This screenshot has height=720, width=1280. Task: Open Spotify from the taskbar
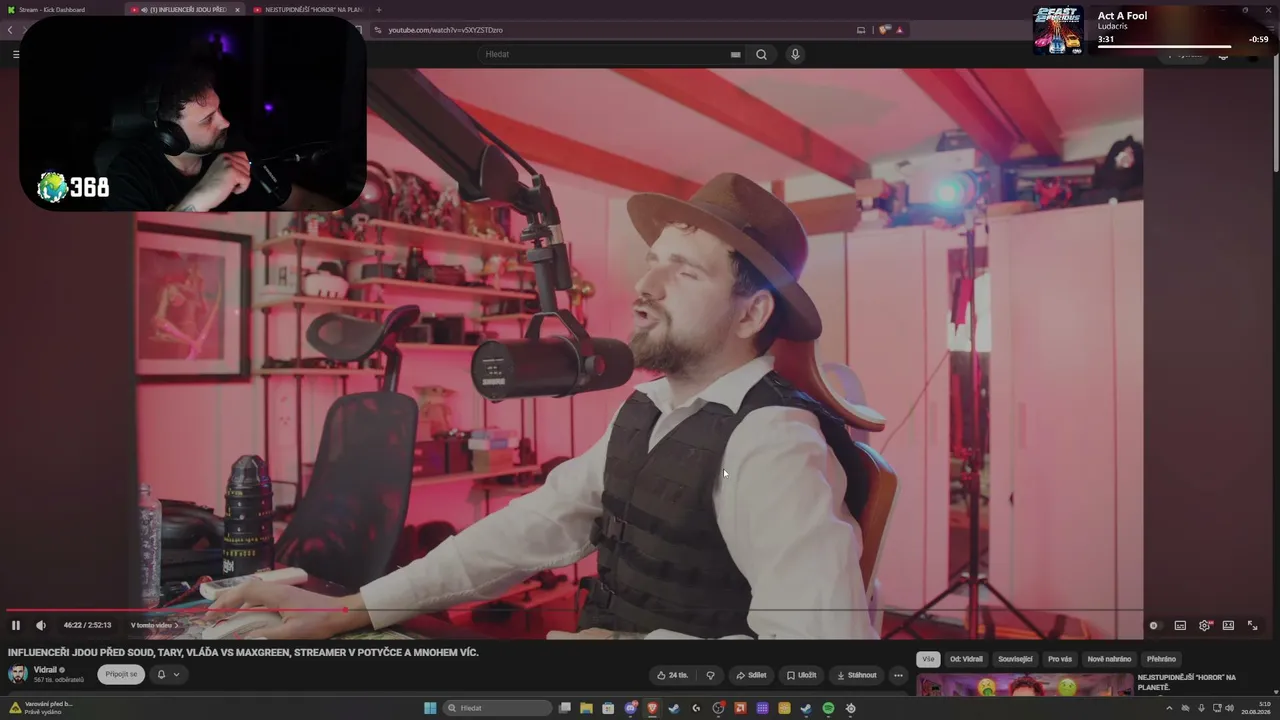828,708
